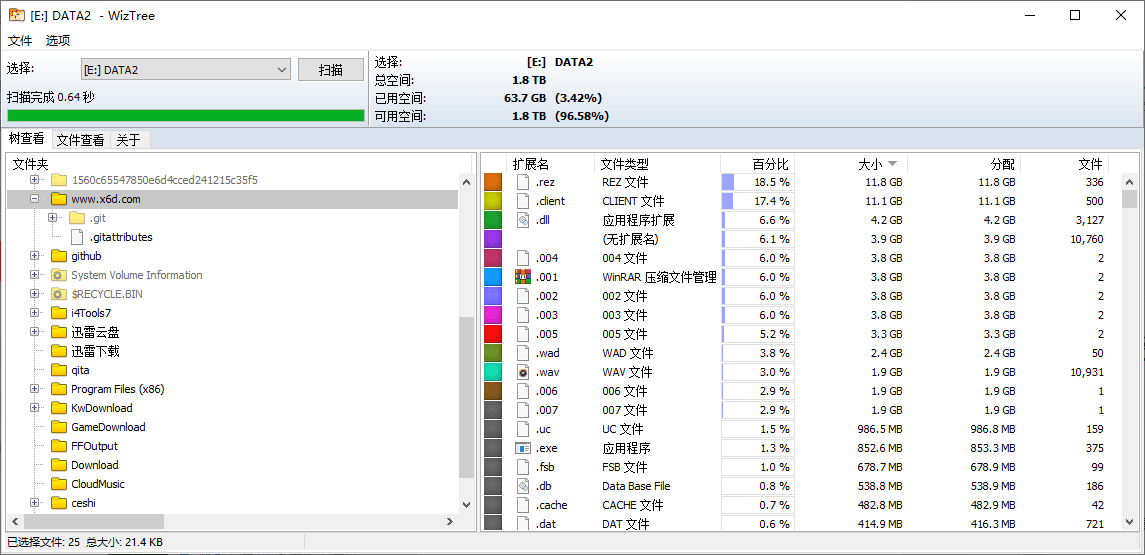Viewport: 1145px width, 555px height.
Task: Click the System Volume Information folder icon
Action: (x=59, y=275)
